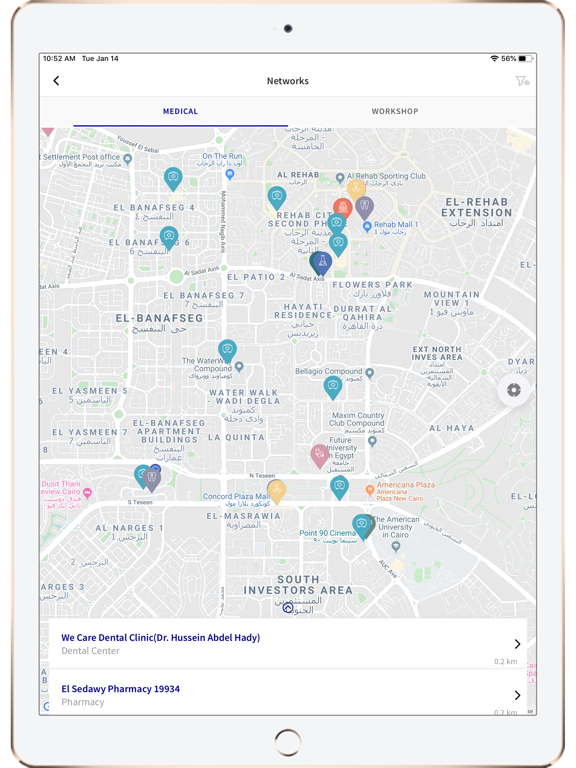This screenshot has width=576, height=768.
Task: Open El Sedawy Pharmacy 19934 entry
Action: (x=288, y=695)
